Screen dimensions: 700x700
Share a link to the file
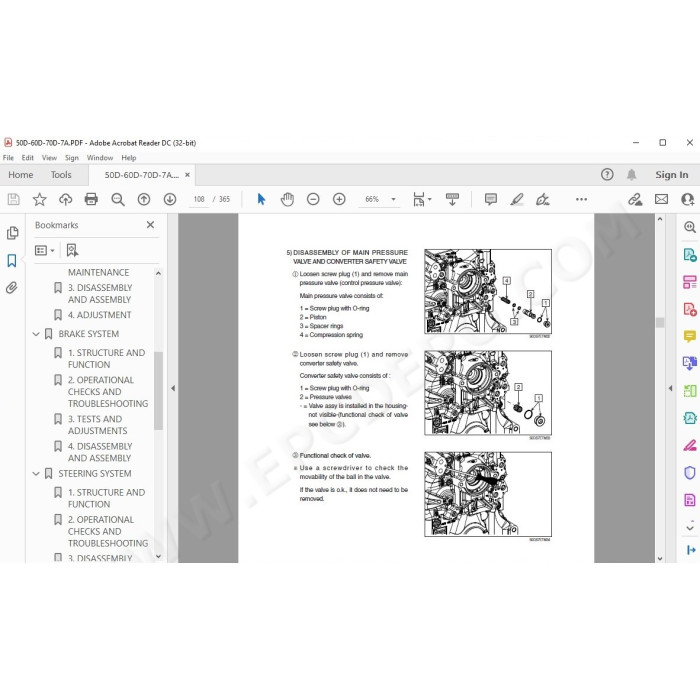pyautogui.click(x=635, y=199)
